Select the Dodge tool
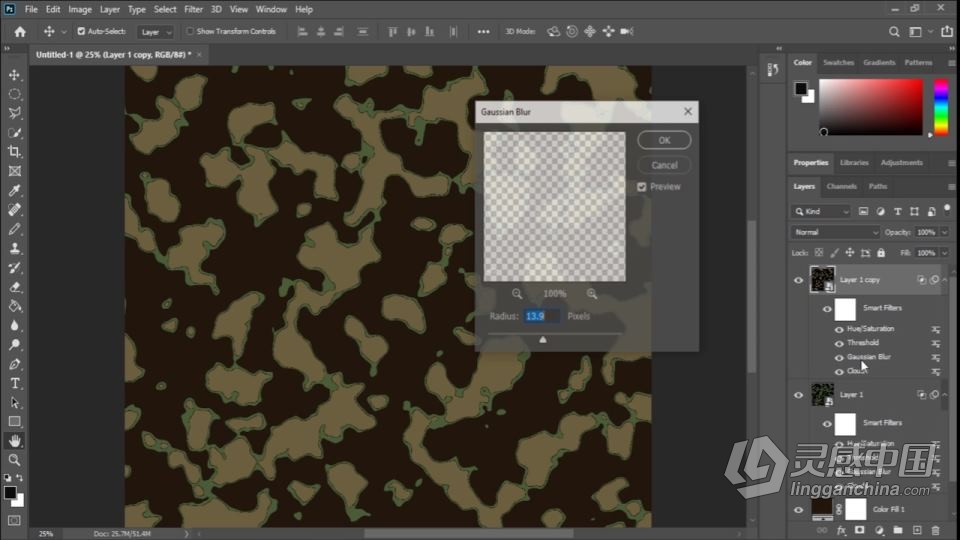960x540 pixels. [15, 345]
